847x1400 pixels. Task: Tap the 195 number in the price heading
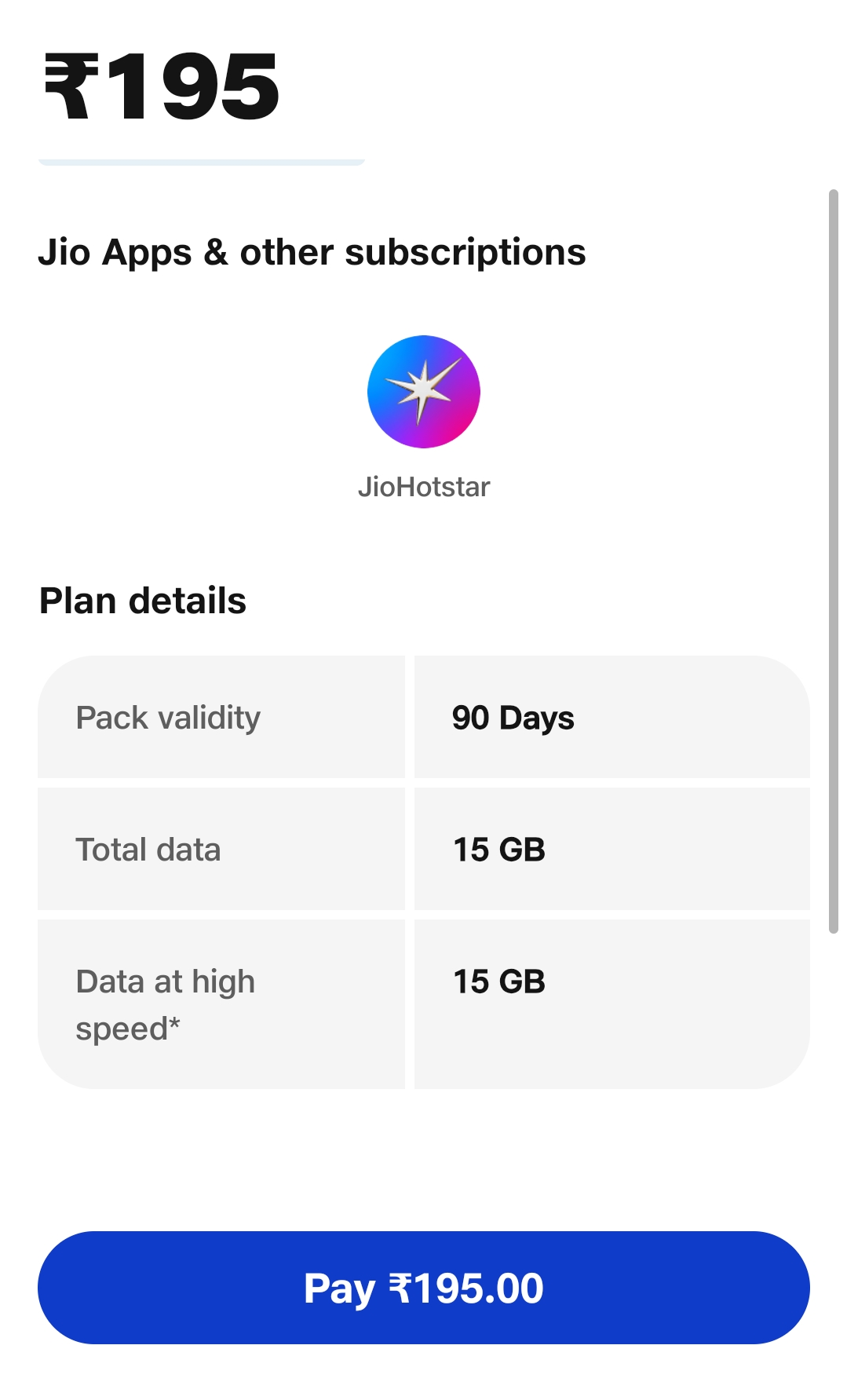[193, 86]
